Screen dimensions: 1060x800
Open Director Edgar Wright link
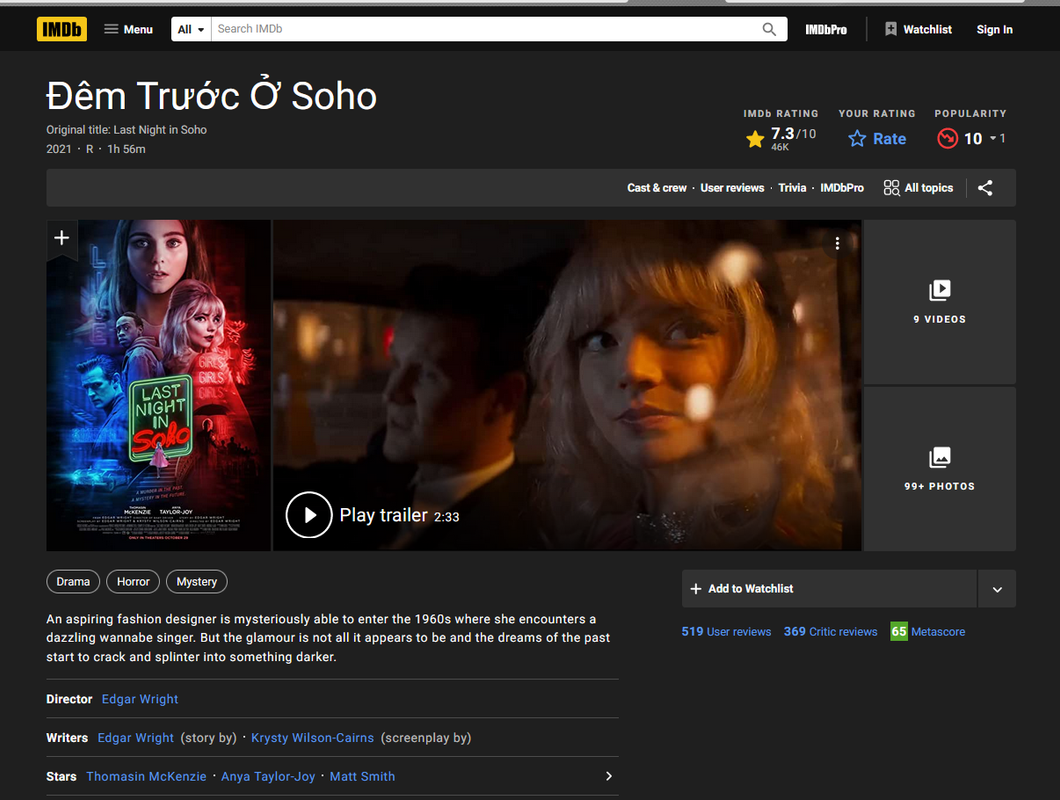140,699
